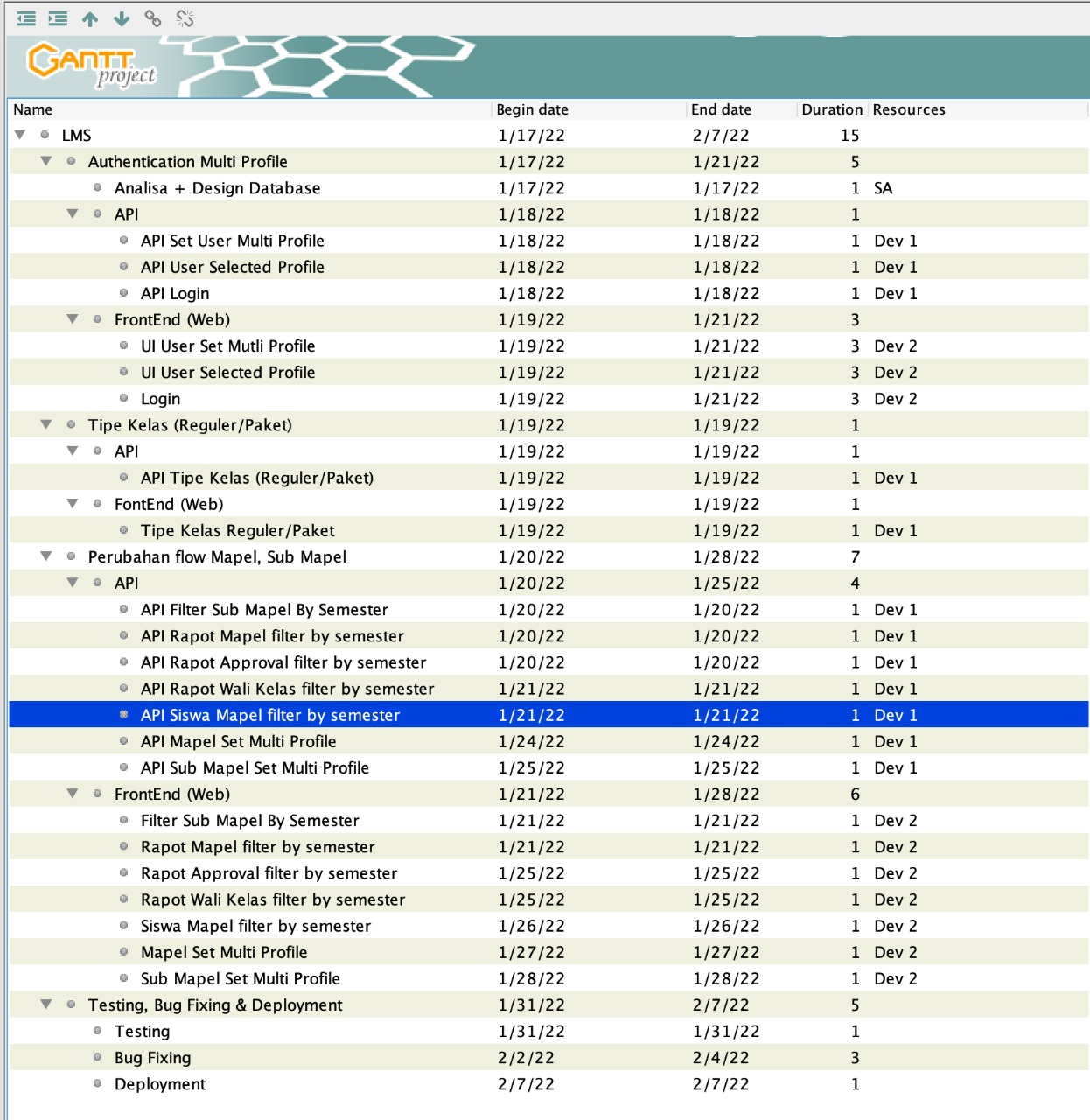This screenshot has height=1120, width=1090.
Task: Click the Duration column header
Action: point(832,109)
